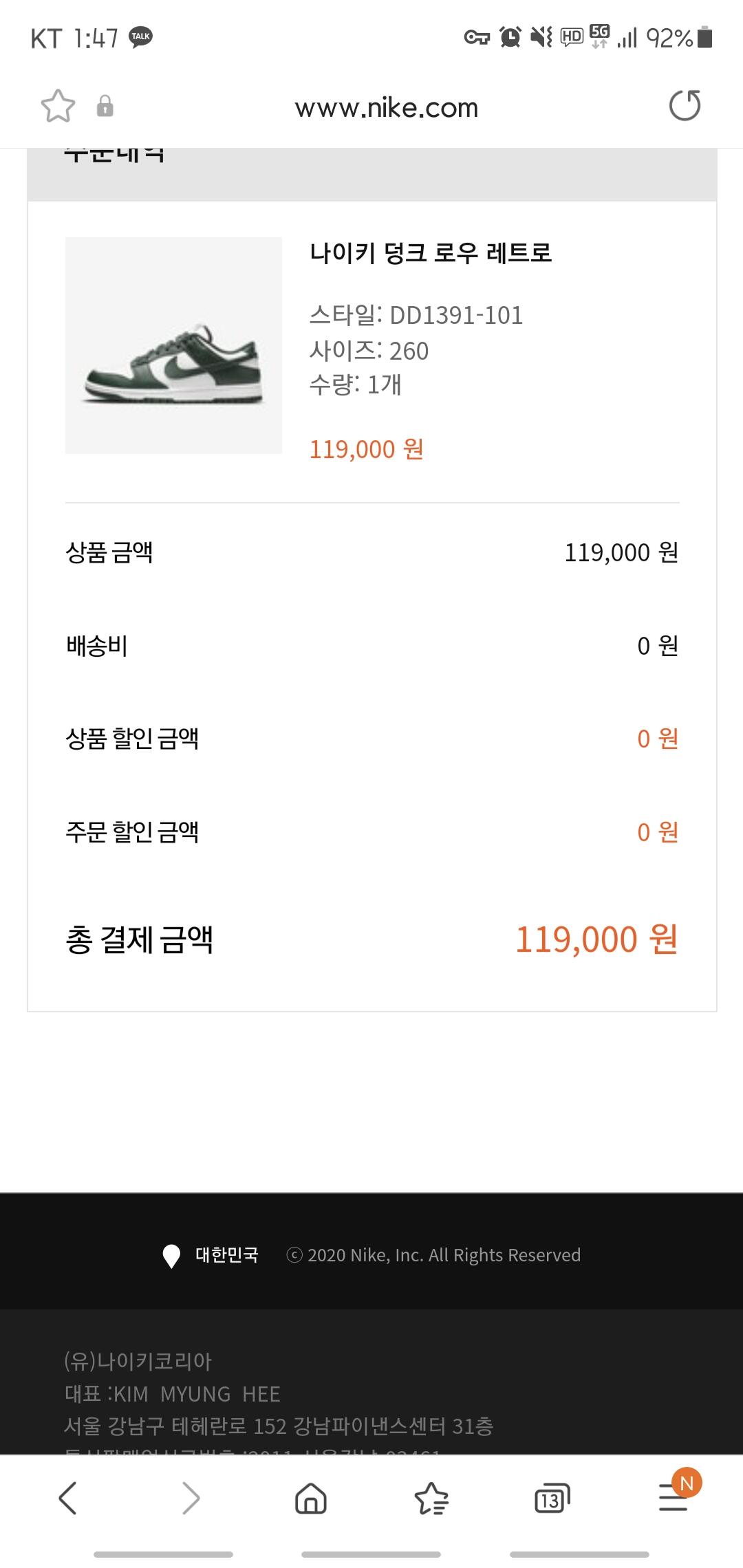Image resolution: width=743 pixels, height=1568 pixels.
Task: Open the bookmarks list star icon
Action: tap(431, 1498)
